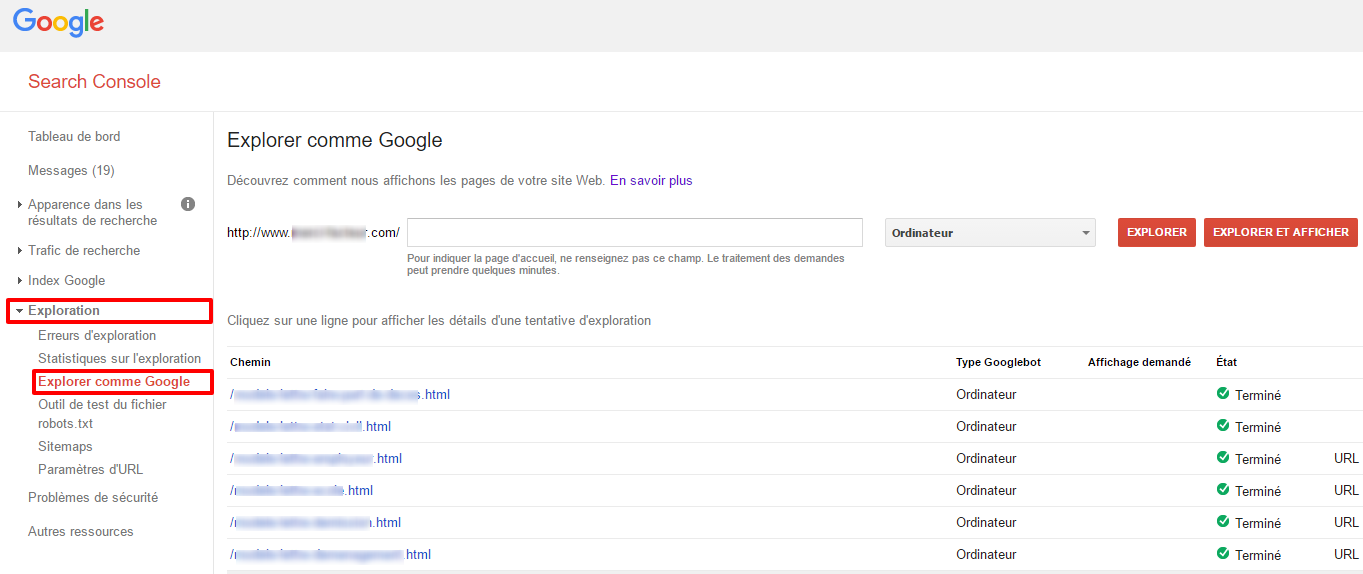Click the EXPLORER ET AFFICHER button
1363x574 pixels.
[x=1281, y=232]
